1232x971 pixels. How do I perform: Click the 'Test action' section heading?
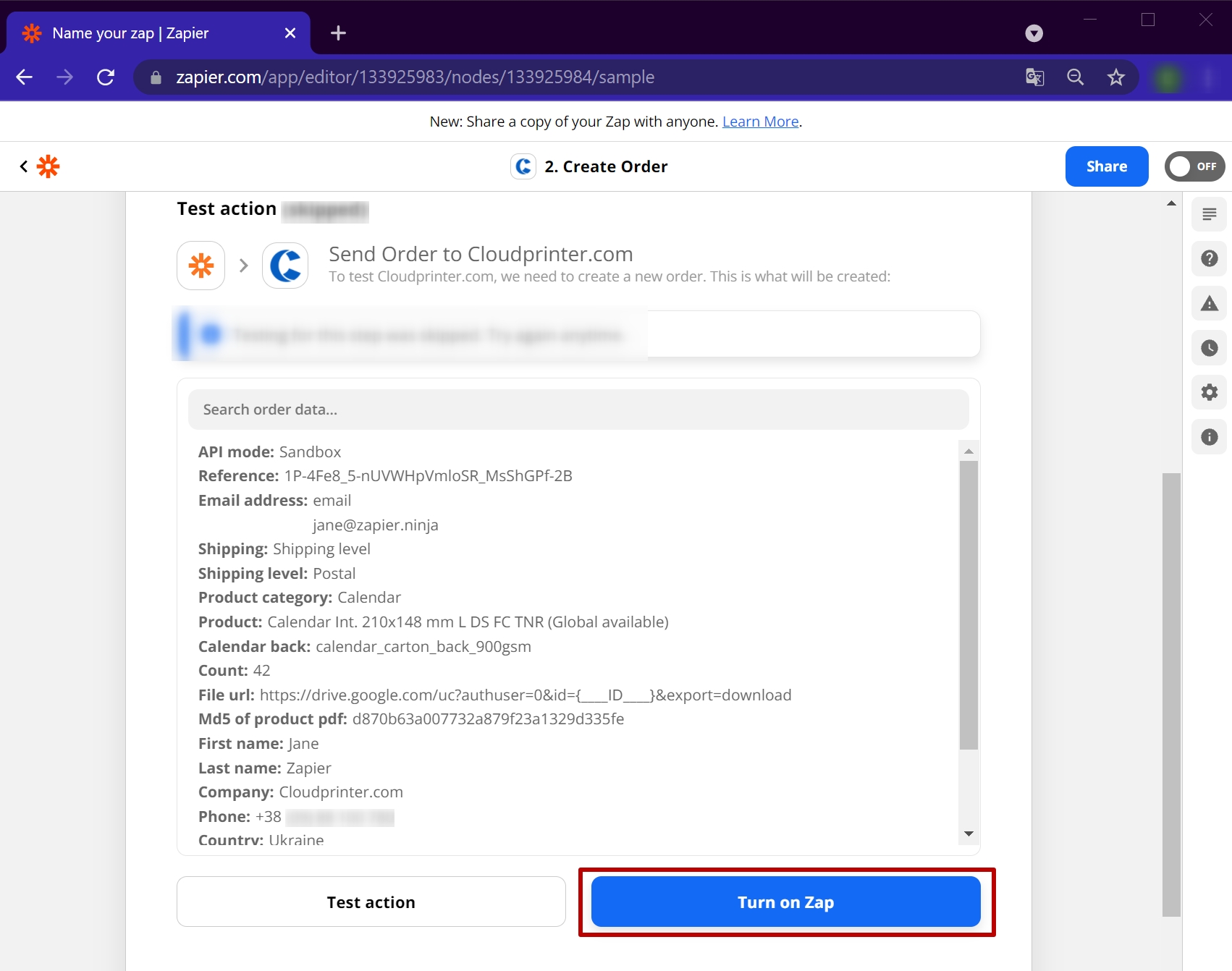[x=227, y=209]
